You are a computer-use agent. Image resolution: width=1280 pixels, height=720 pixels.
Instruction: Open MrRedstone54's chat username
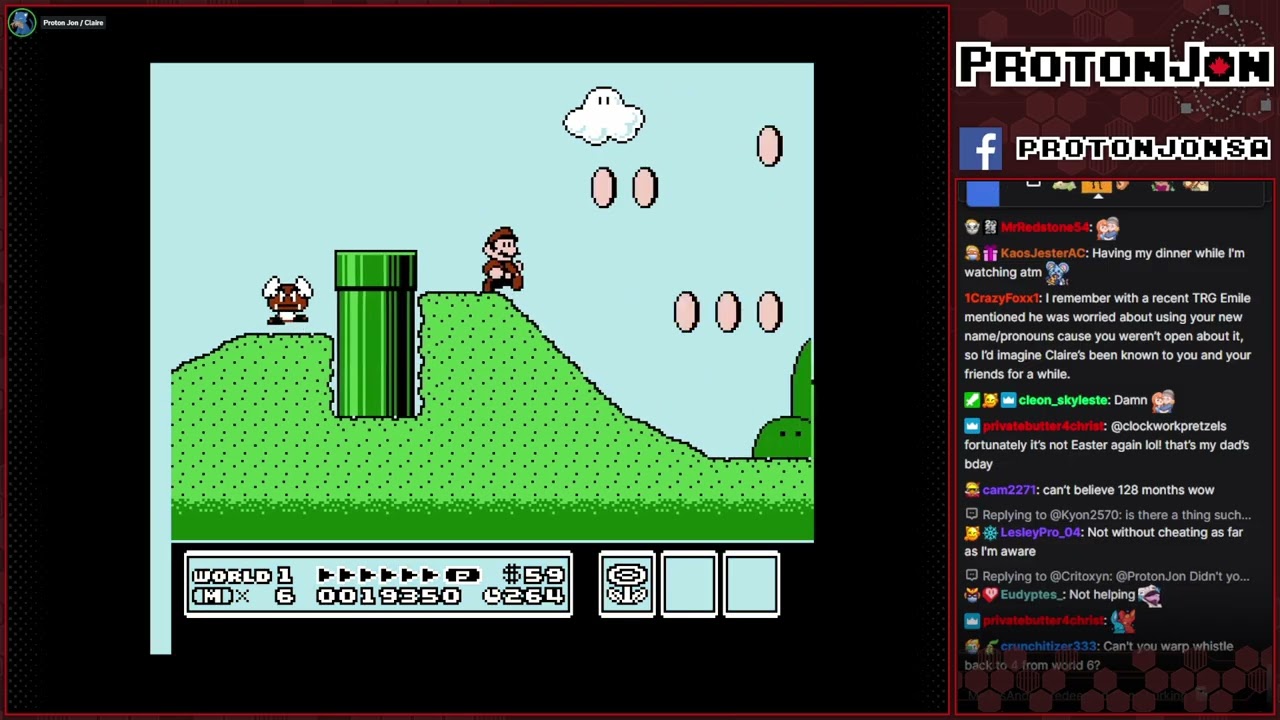tap(1045, 228)
